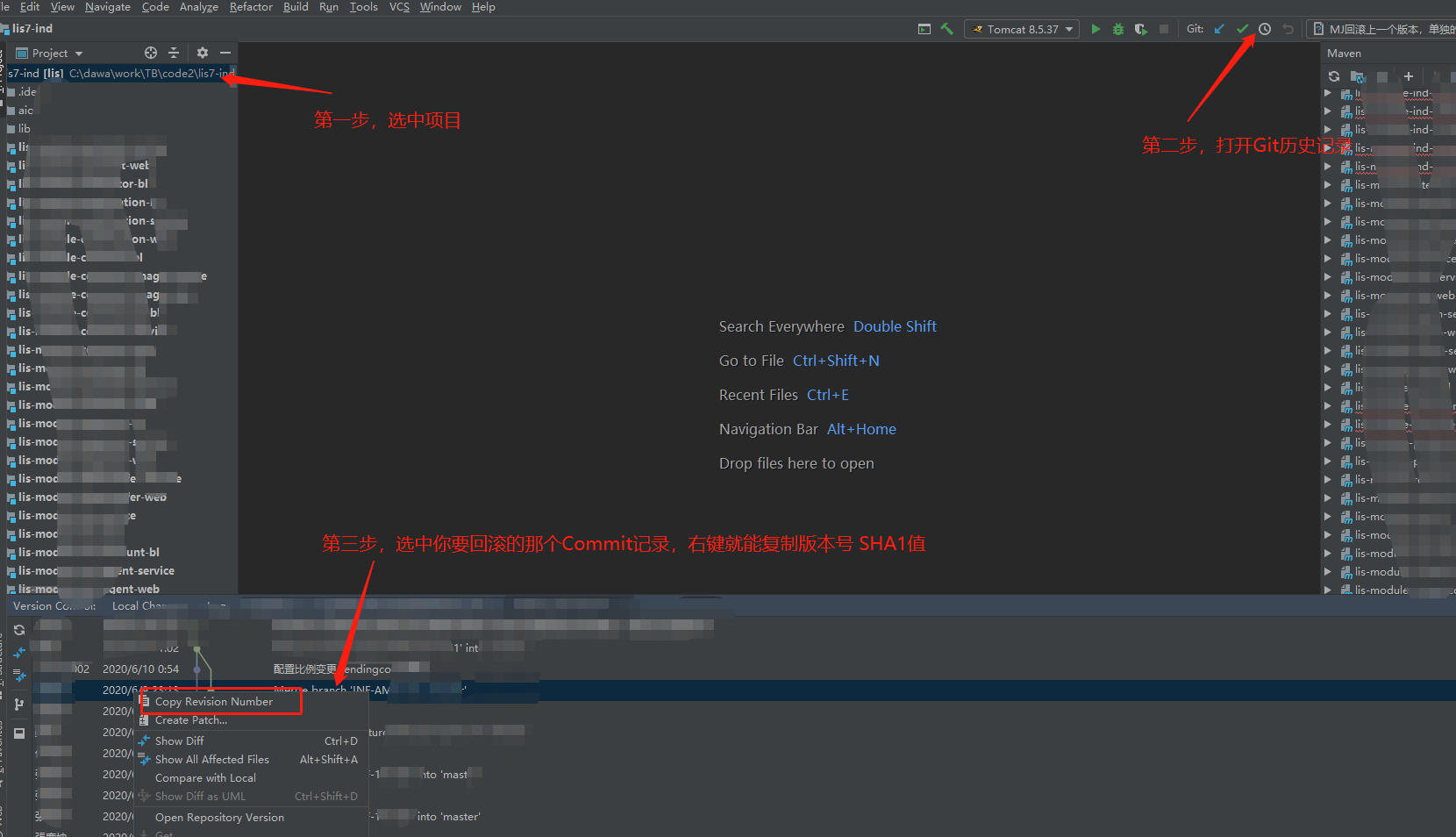Commit changes with Git green checkmark icon

coord(1242,29)
